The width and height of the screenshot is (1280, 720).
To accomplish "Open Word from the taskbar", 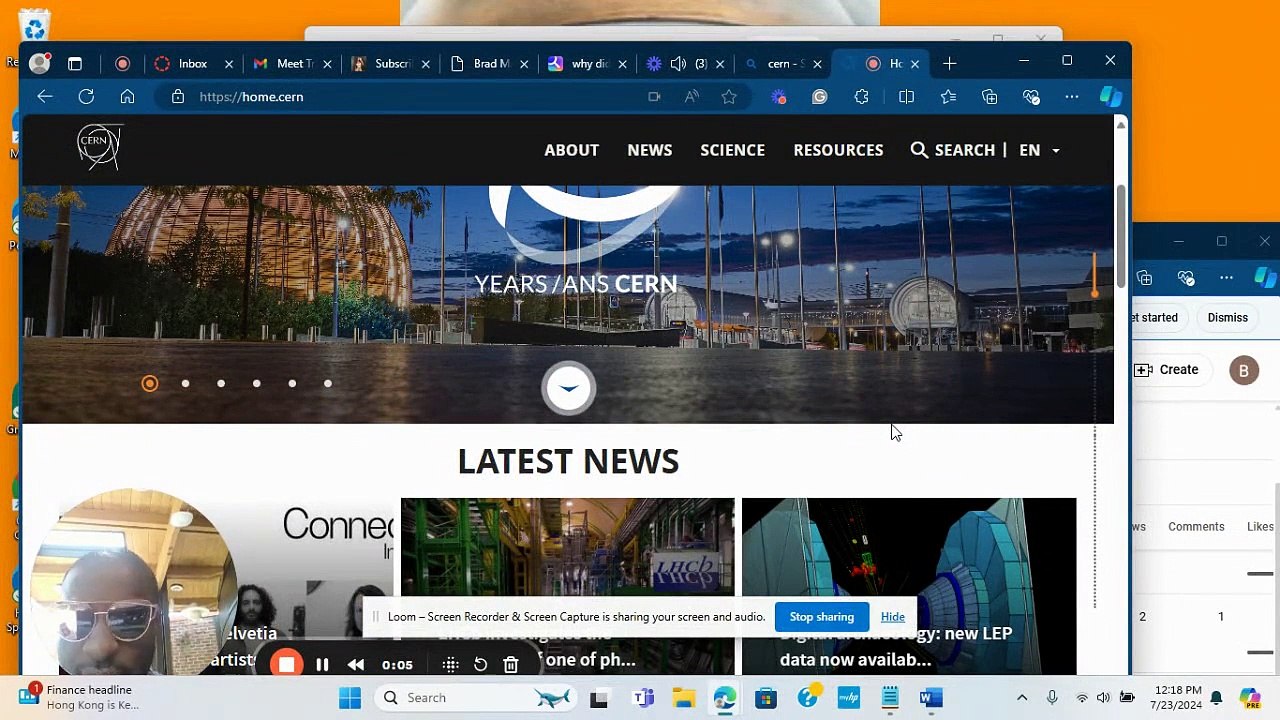I will (931, 698).
